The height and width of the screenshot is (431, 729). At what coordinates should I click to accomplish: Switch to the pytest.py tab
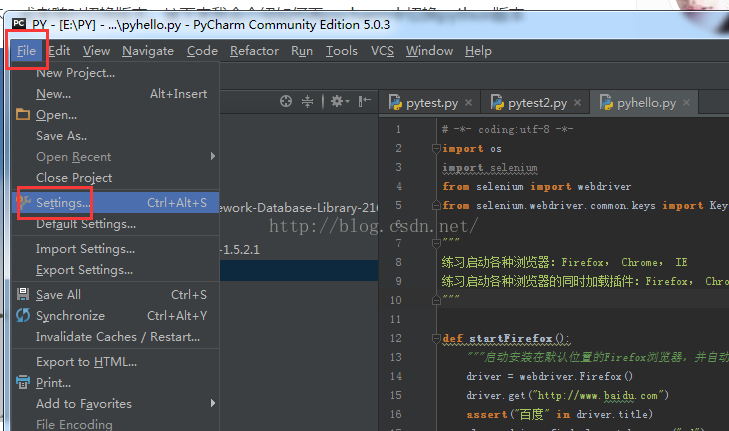click(431, 103)
